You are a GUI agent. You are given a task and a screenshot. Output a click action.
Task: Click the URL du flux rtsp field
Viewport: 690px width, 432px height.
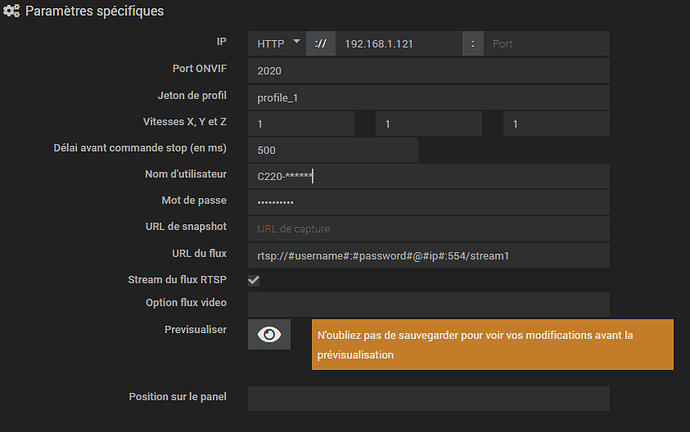pyautogui.click(x=429, y=256)
